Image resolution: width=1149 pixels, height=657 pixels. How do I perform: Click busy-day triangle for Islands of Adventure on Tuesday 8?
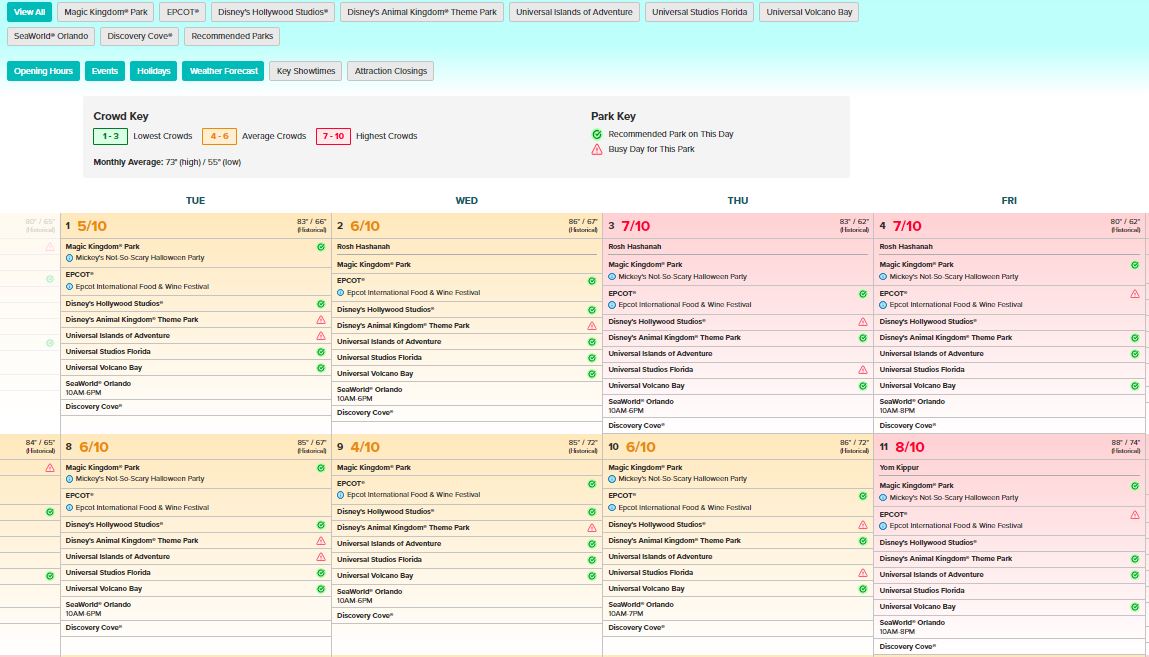click(x=321, y=557)
